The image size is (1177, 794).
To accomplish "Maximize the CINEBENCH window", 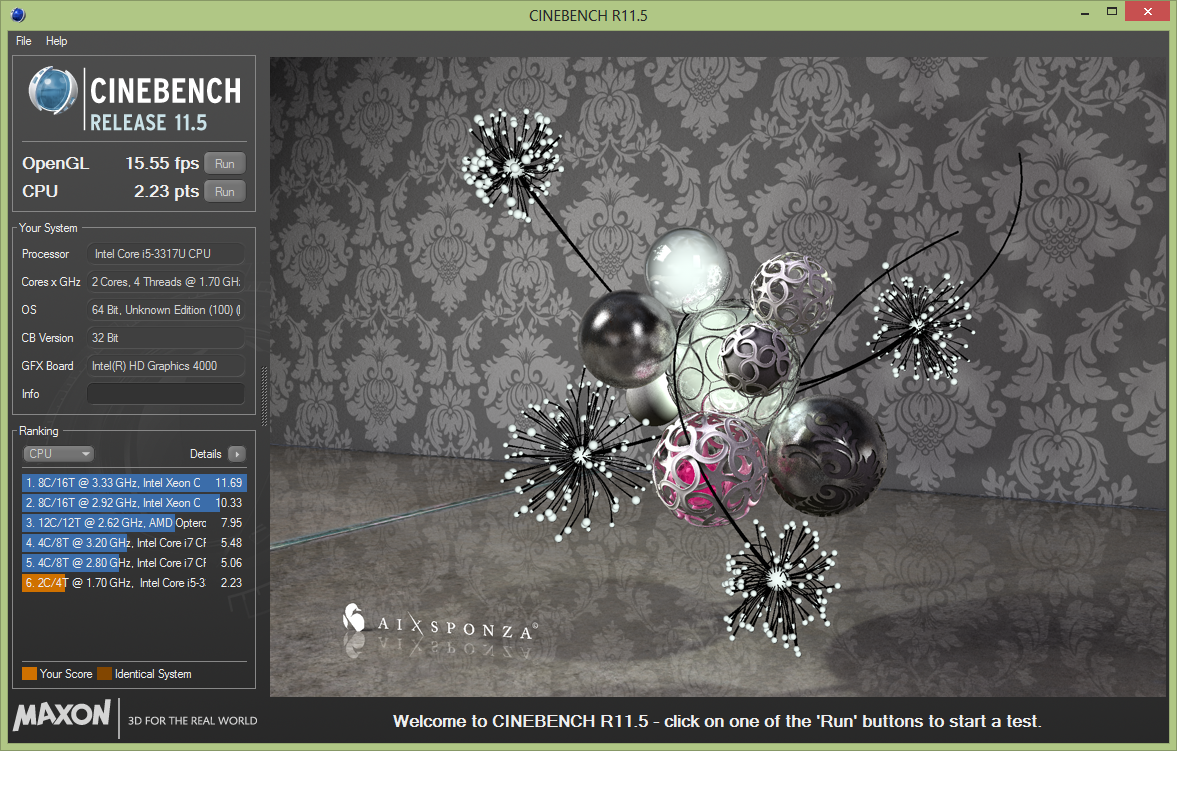I will pyautogui.click(x=1112, y=11).
